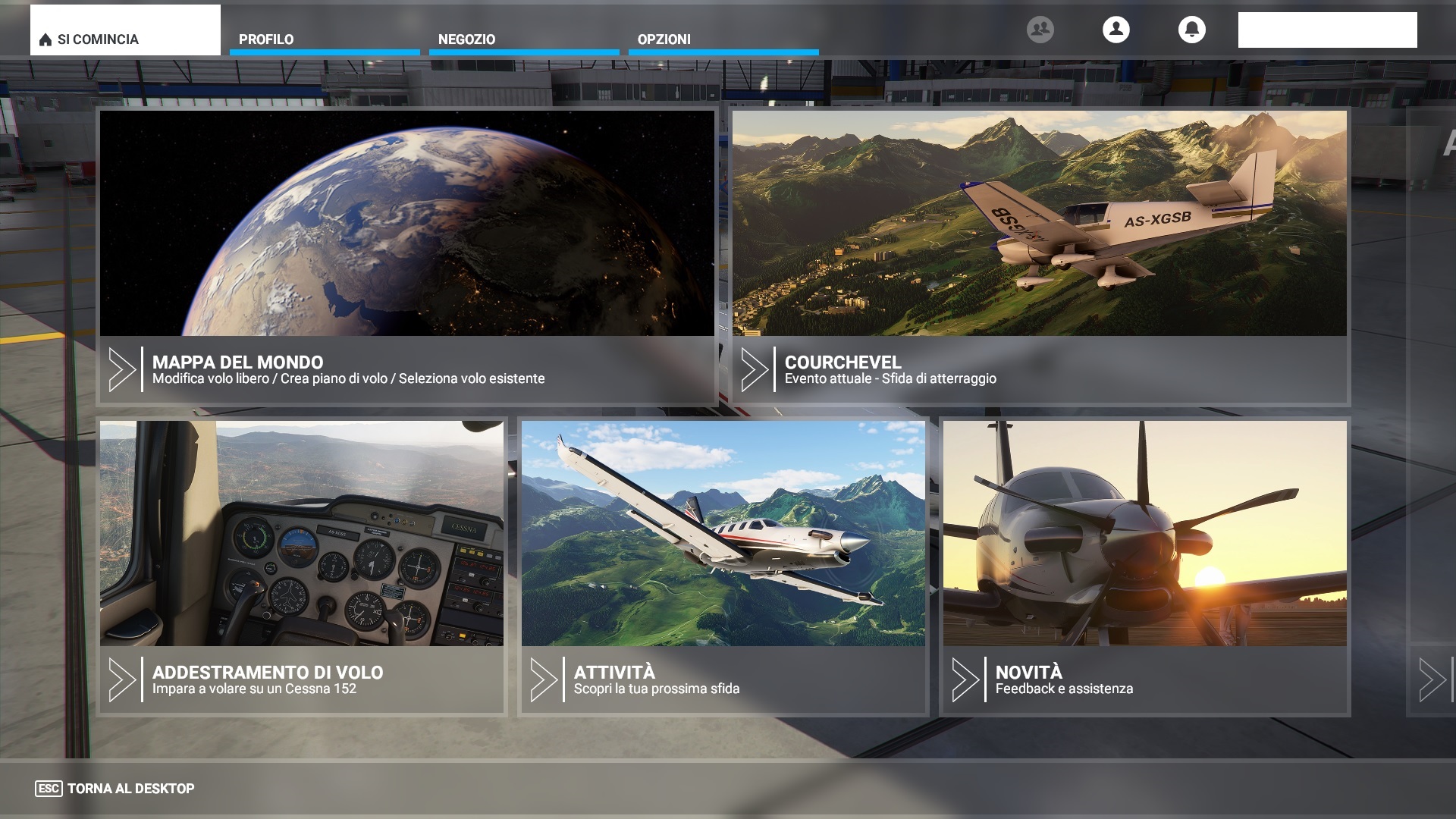
Task: Click the ESC key icon
Action: [x=49, y=789]
